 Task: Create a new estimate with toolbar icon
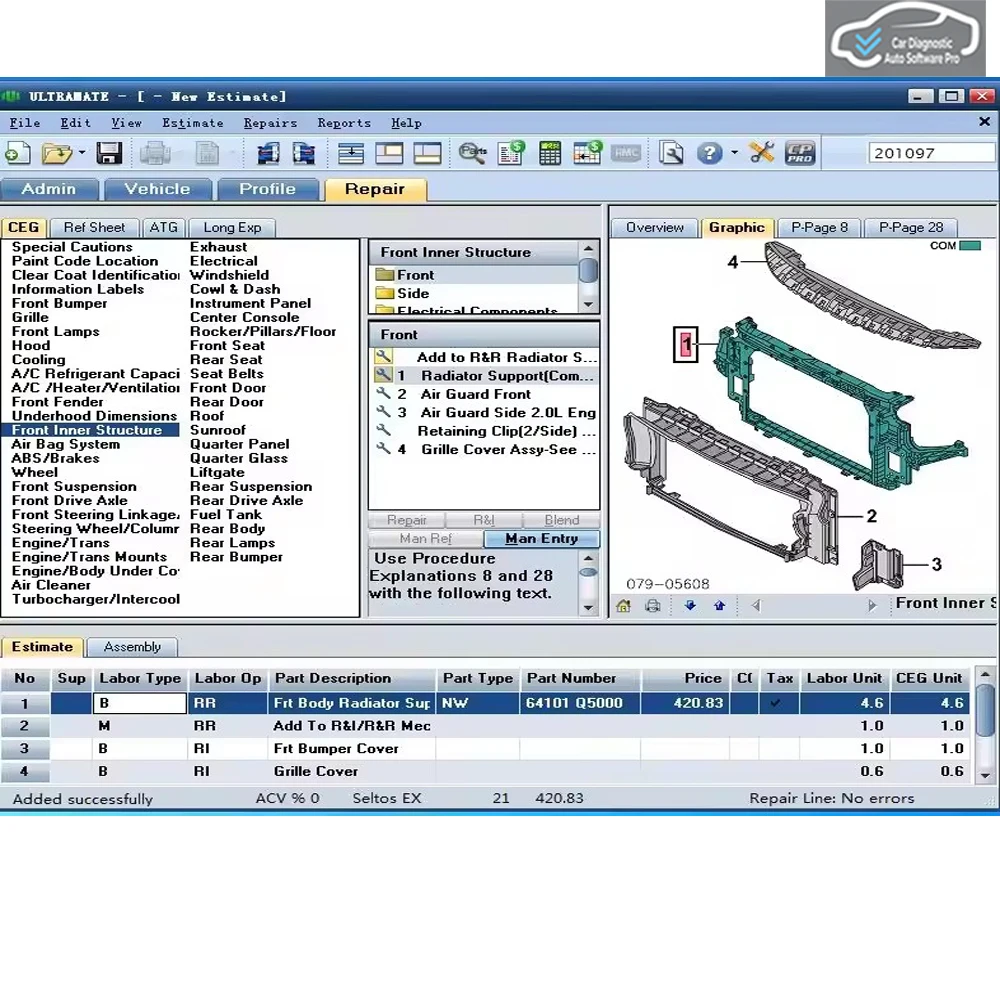coord(17,153)
